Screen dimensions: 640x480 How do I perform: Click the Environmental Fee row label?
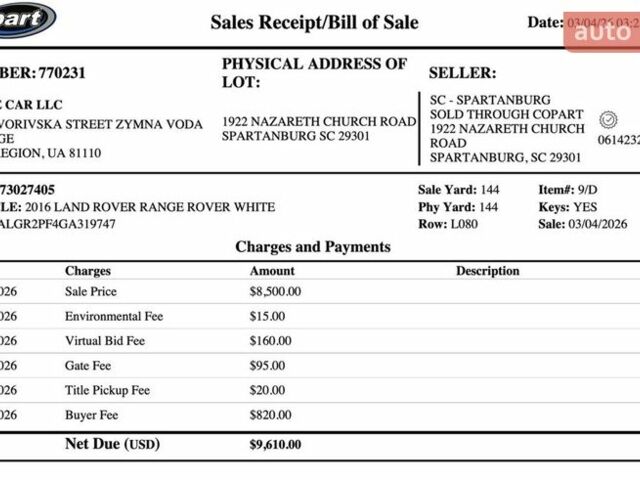point(114,316)
